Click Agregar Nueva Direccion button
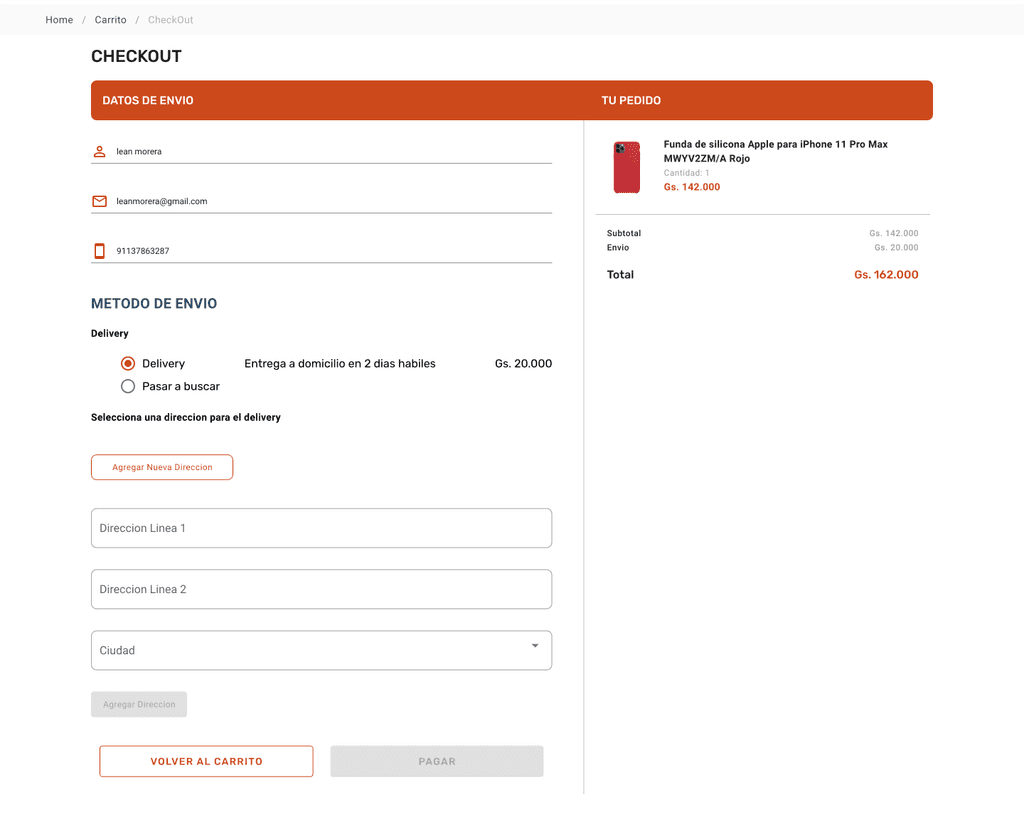The image size is (1024, 830). [x=162, y=468]
